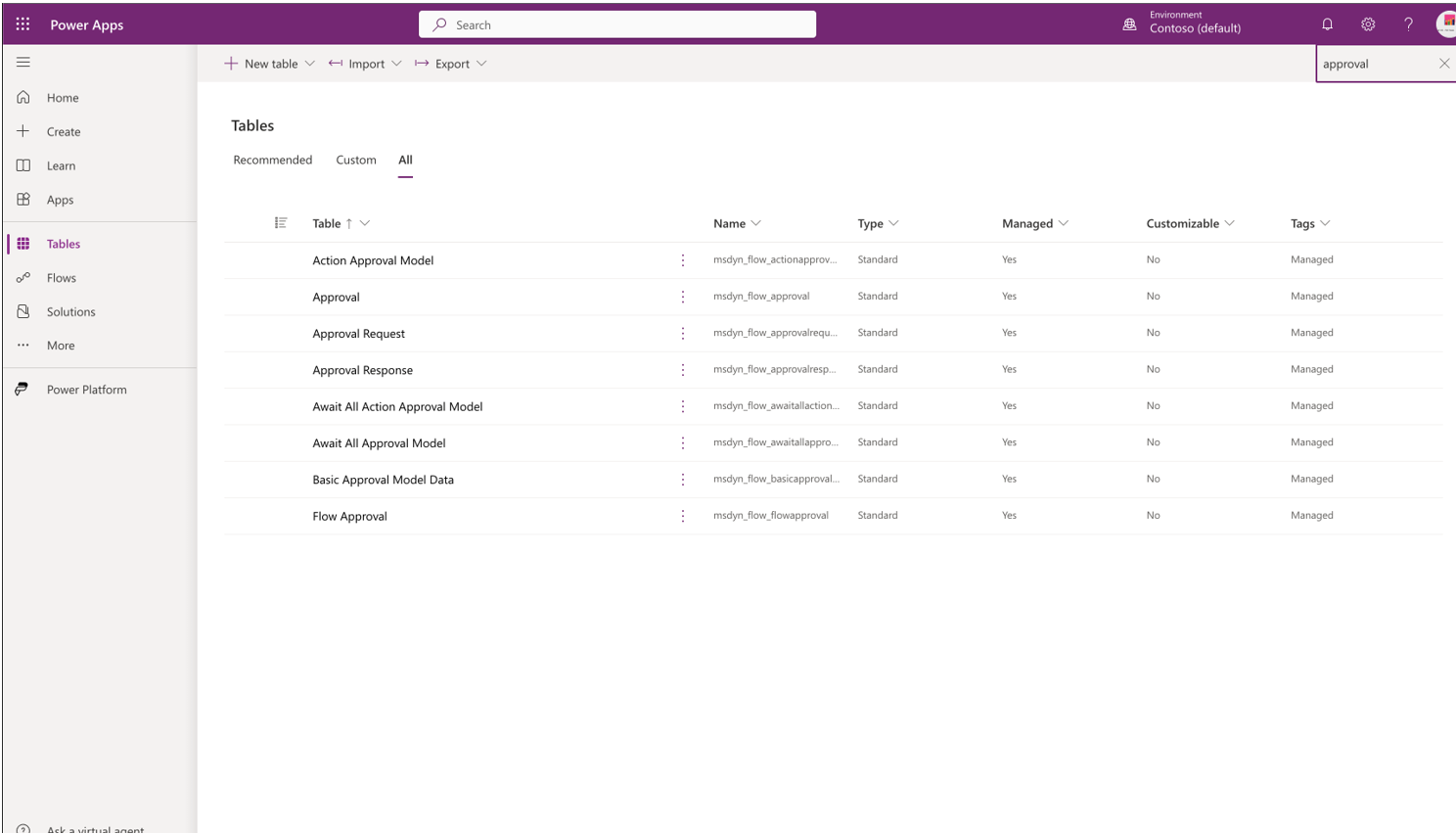Open more options for Approval Request
Viewport: 1456px width, 834px height.
(x=683, y=334)
